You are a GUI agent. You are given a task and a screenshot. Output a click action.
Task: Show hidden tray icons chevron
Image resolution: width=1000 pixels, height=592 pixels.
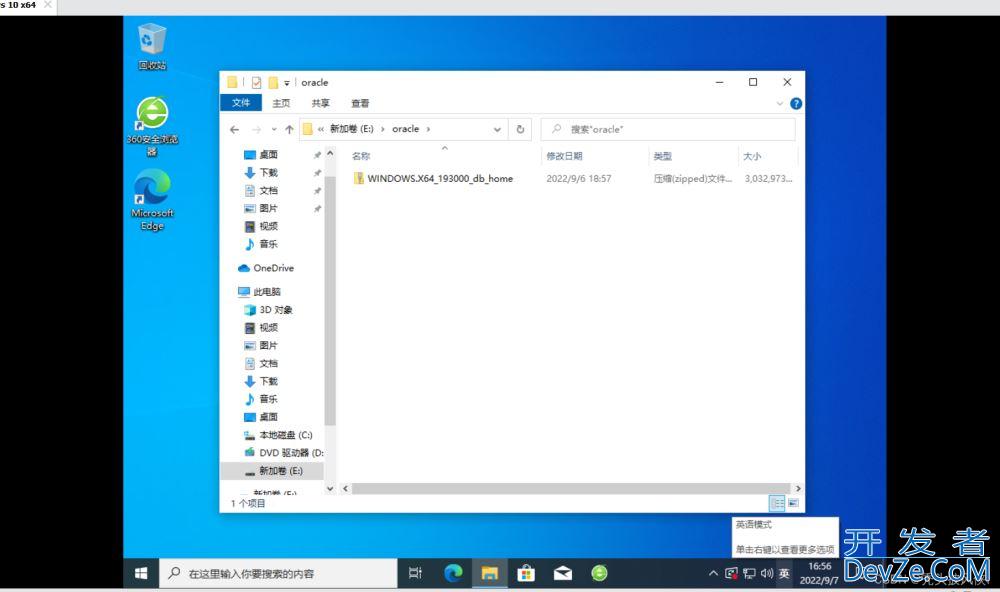[x=713, y=574]
